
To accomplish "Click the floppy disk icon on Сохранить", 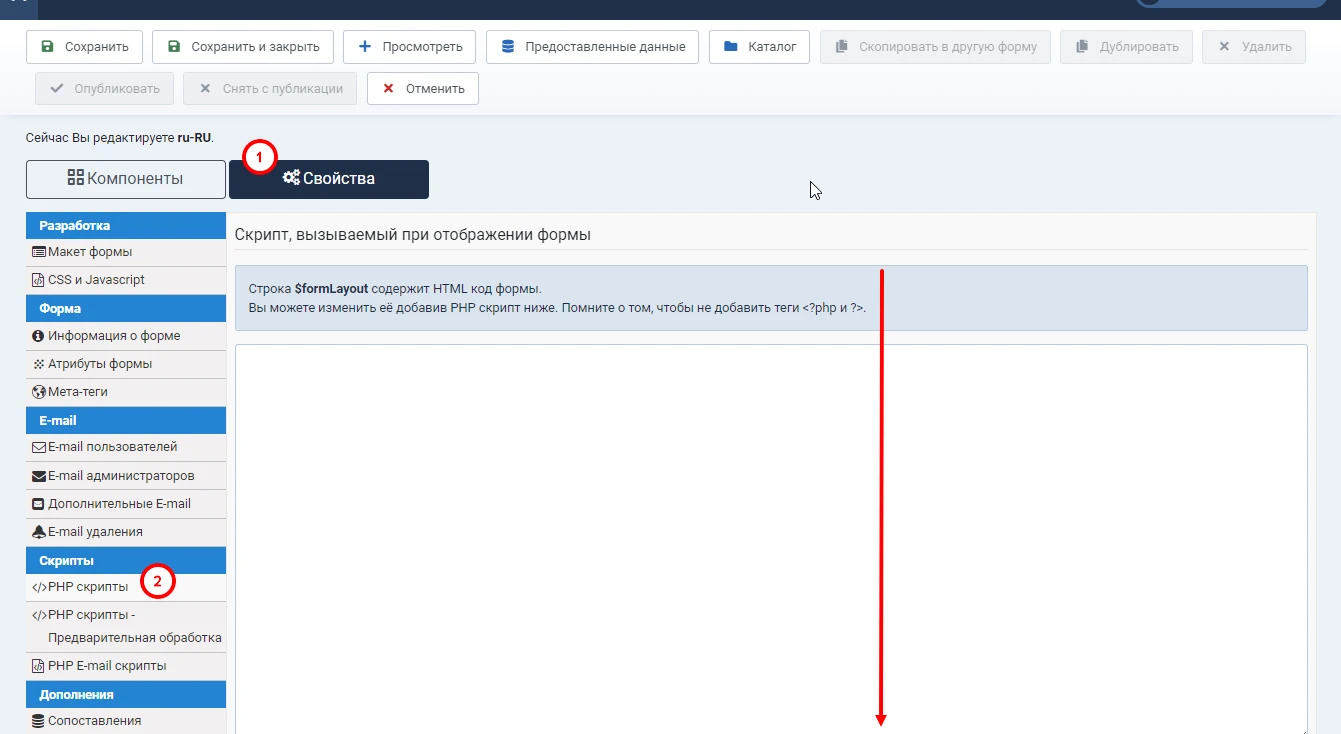I will point(47,47).
